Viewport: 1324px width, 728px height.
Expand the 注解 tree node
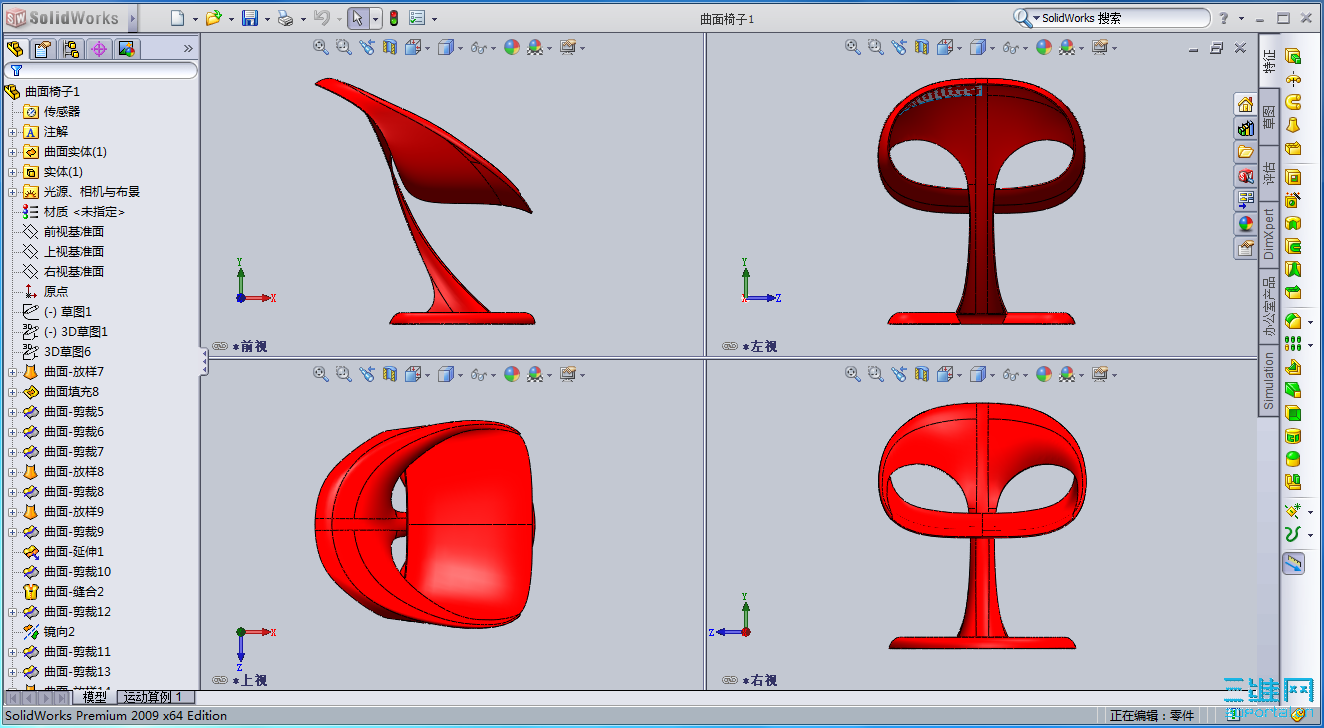point(13,132)
